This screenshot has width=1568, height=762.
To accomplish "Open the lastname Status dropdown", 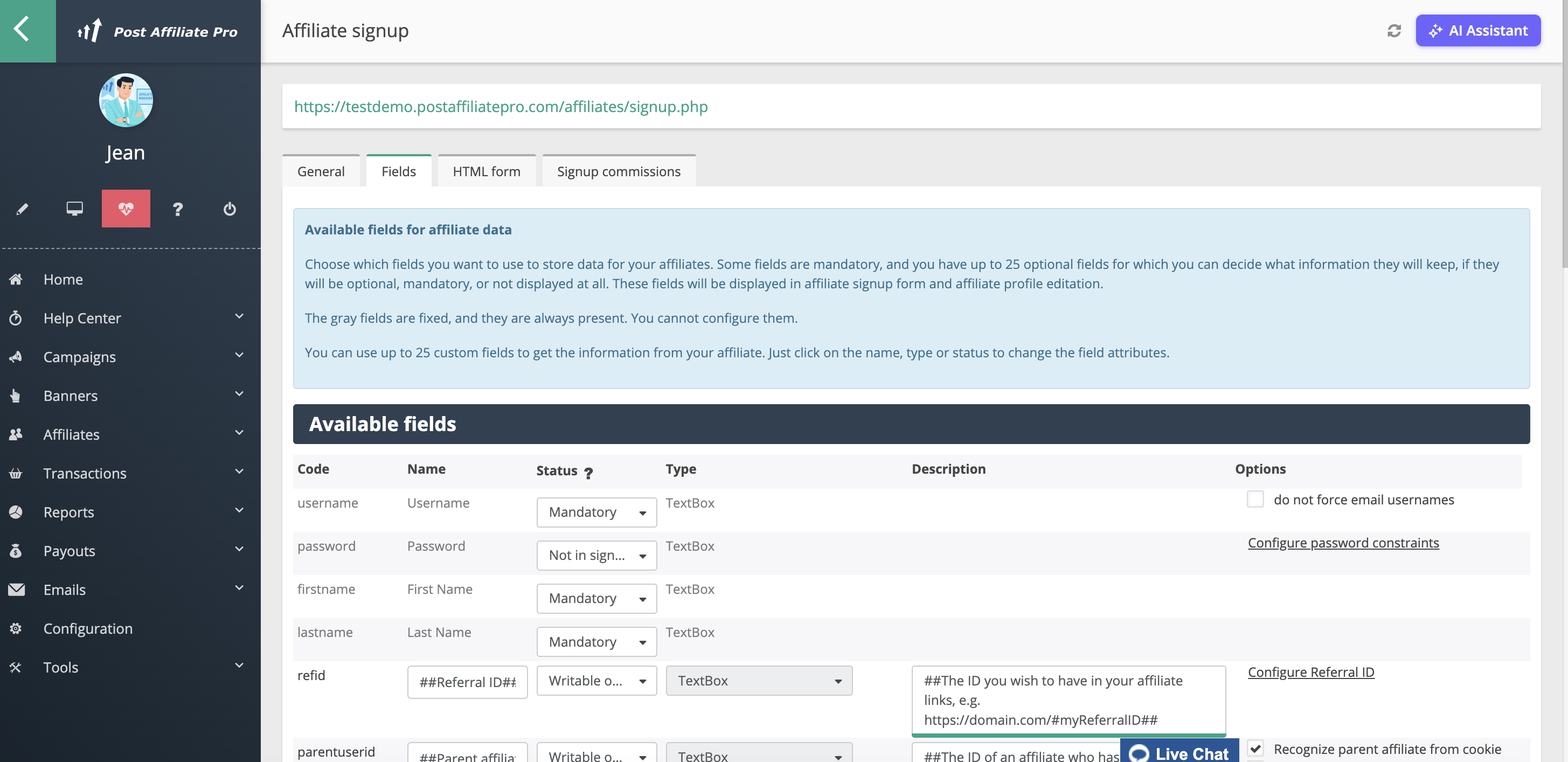I will [596, 641].
